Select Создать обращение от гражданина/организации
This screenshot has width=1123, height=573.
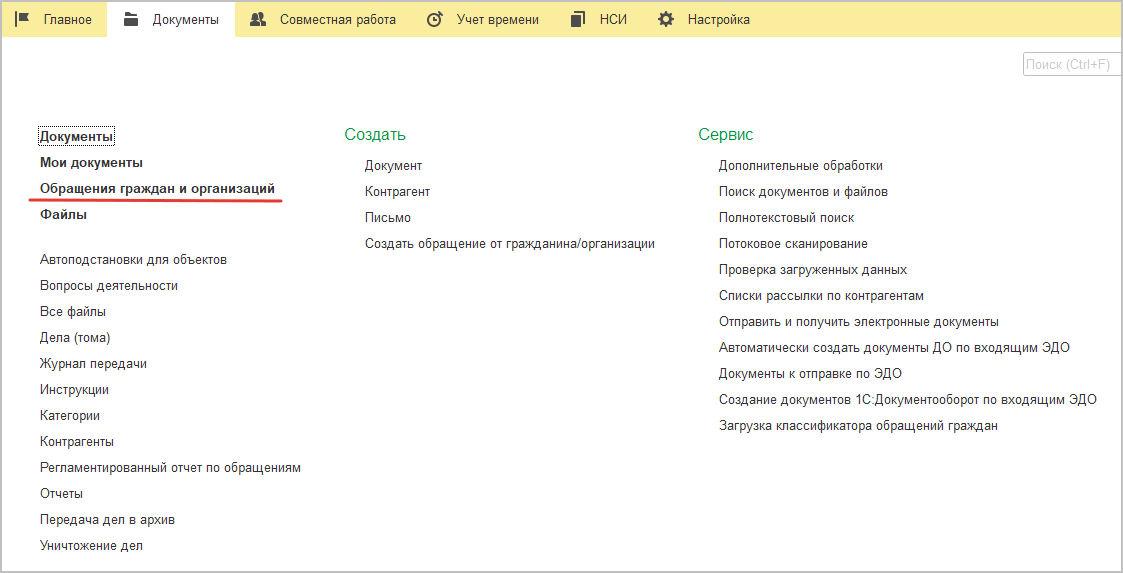(509, 243)
